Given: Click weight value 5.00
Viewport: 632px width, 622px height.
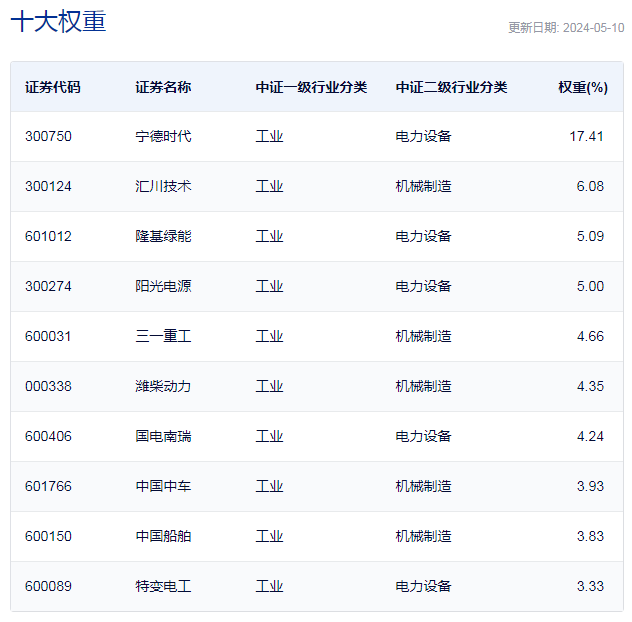Looking at the screenshot, I should pos(590,286).
